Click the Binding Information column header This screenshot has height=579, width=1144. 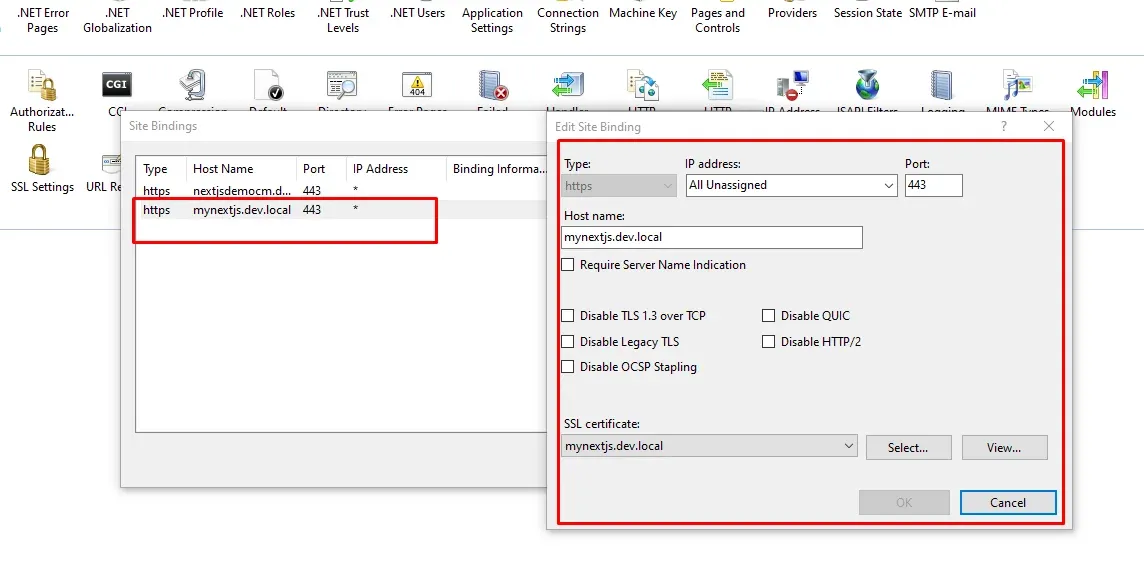point(498,168)
